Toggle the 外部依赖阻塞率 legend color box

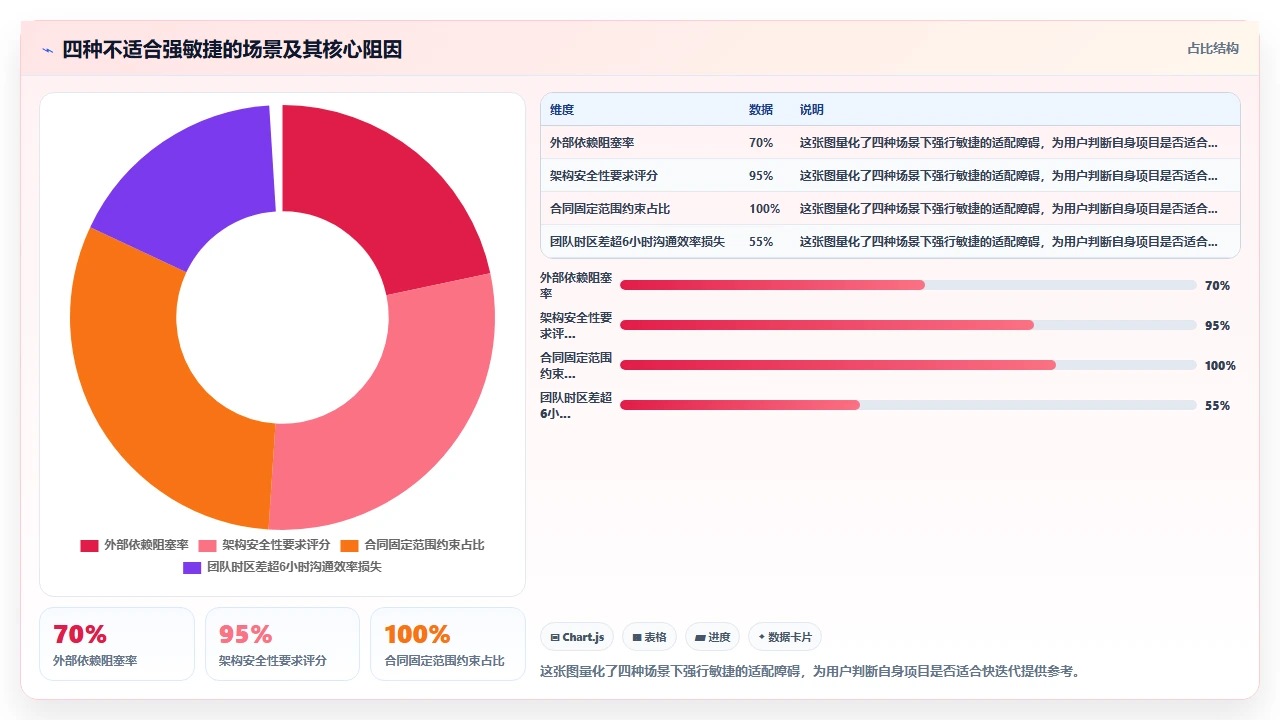[x=89, y=546]
